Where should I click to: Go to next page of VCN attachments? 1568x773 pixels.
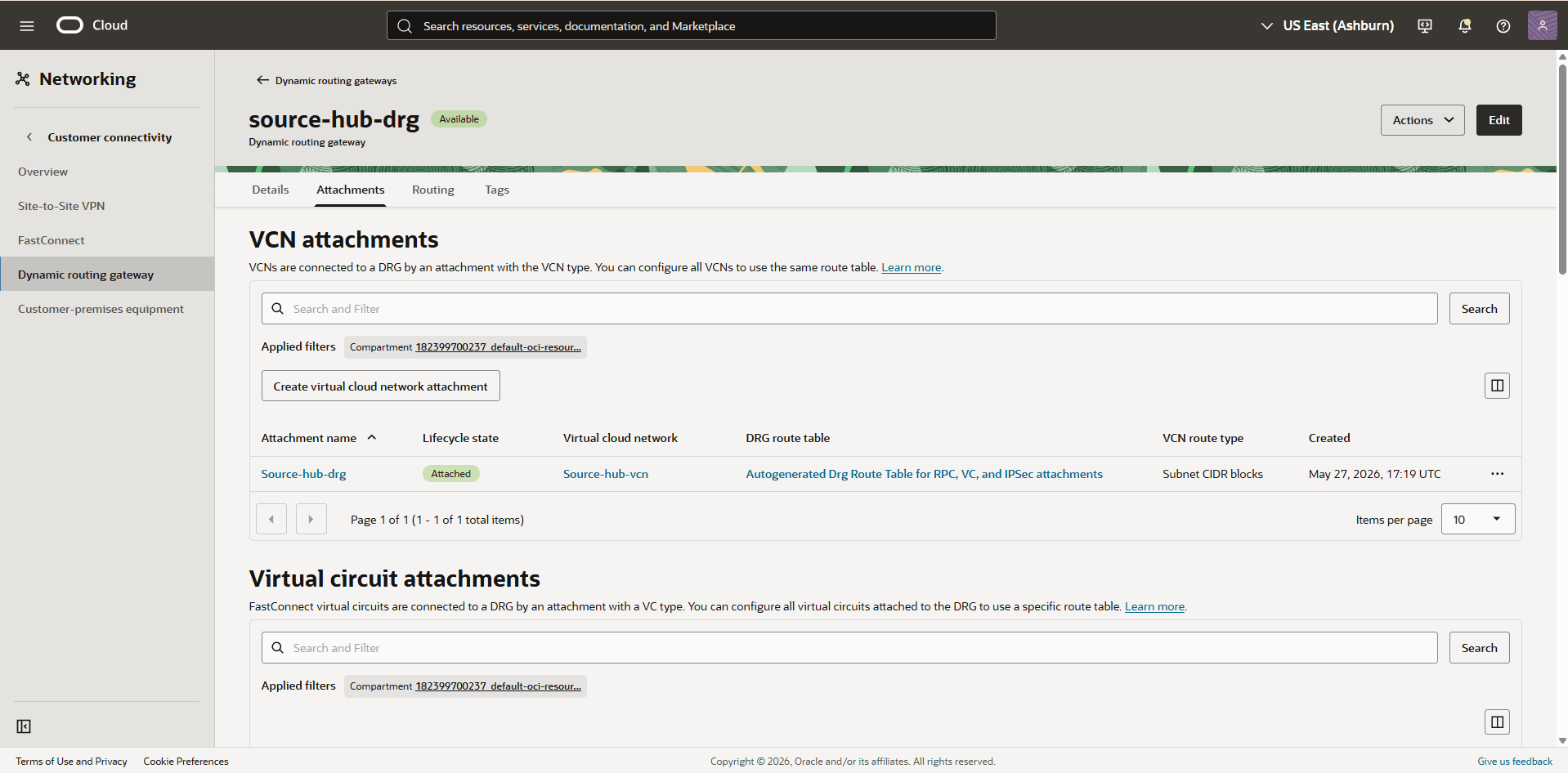(311, 519)
